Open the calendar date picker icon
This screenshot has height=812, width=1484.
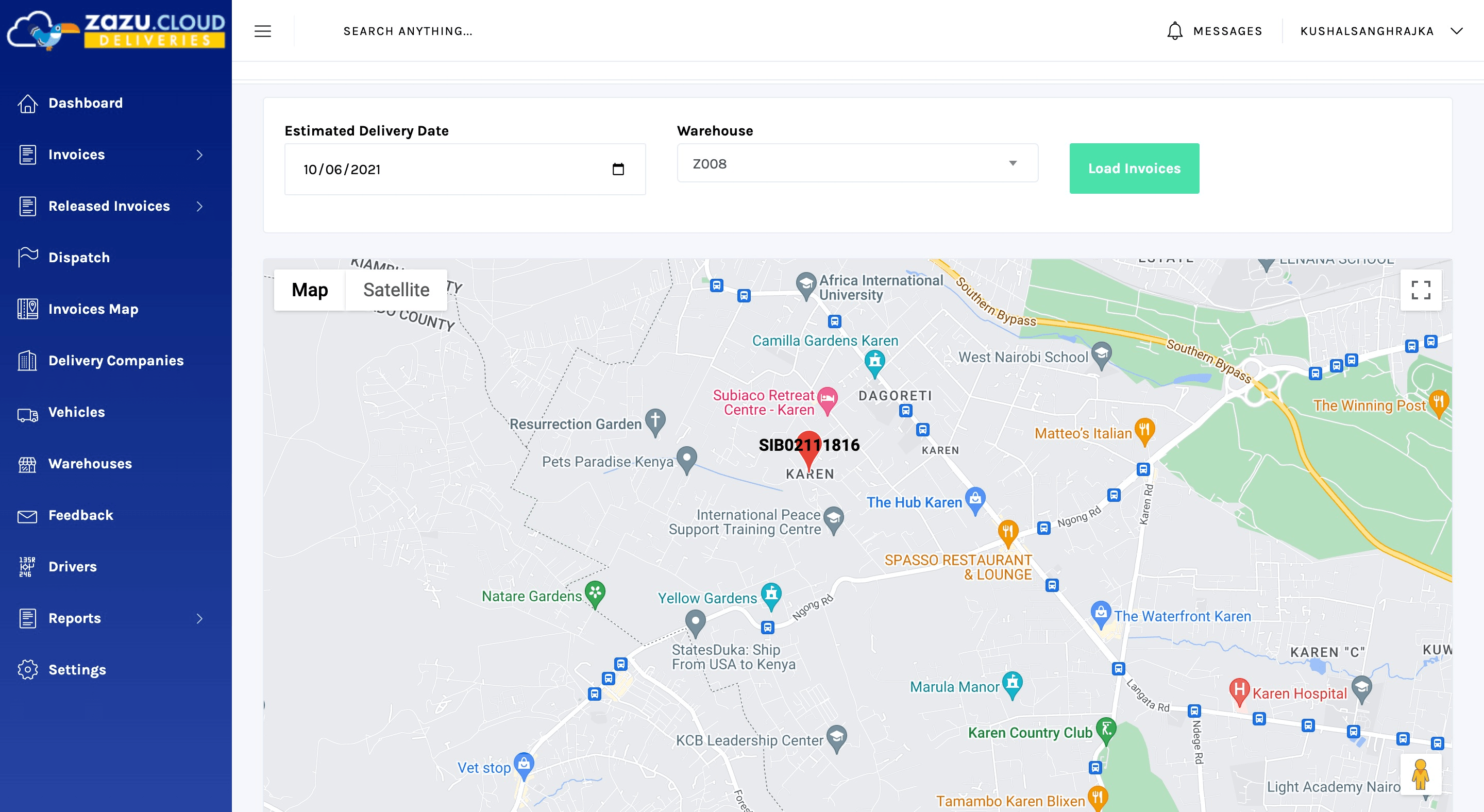pos(618,170)
